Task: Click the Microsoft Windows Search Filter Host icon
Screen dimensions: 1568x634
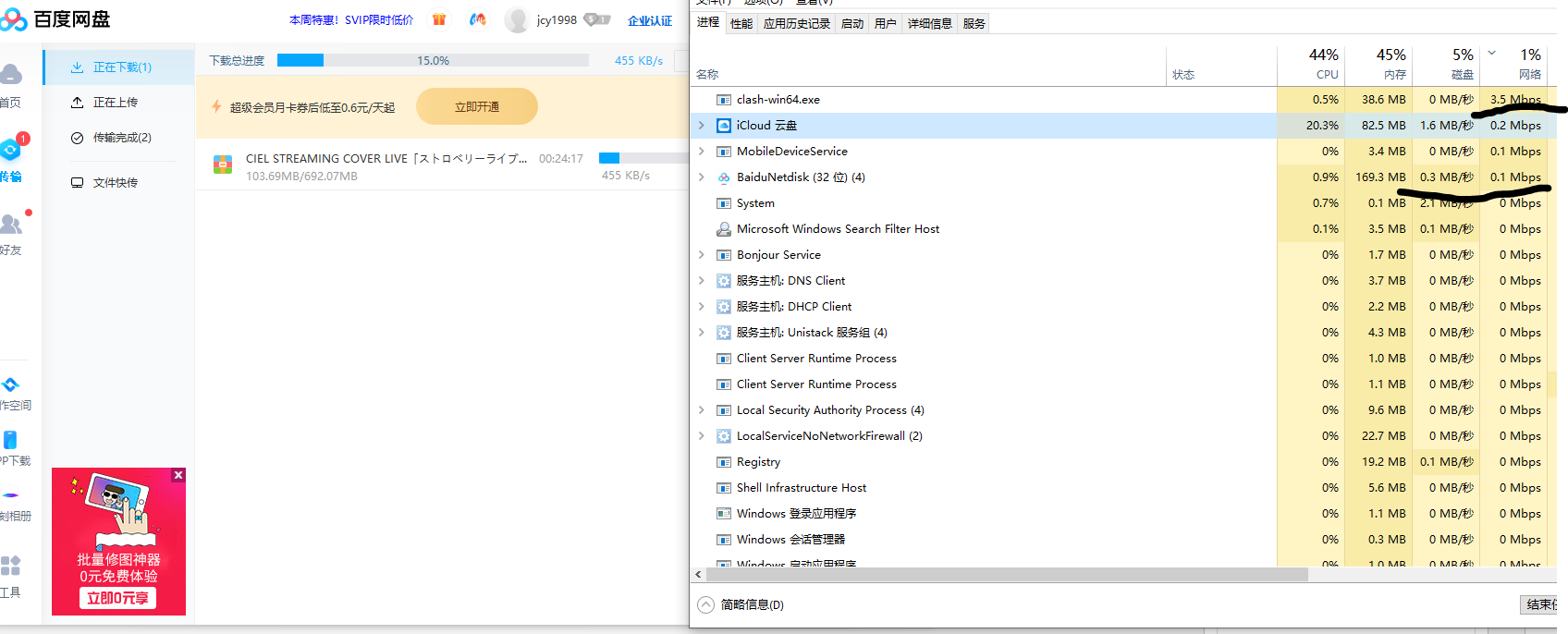Action: click(725, 229)
